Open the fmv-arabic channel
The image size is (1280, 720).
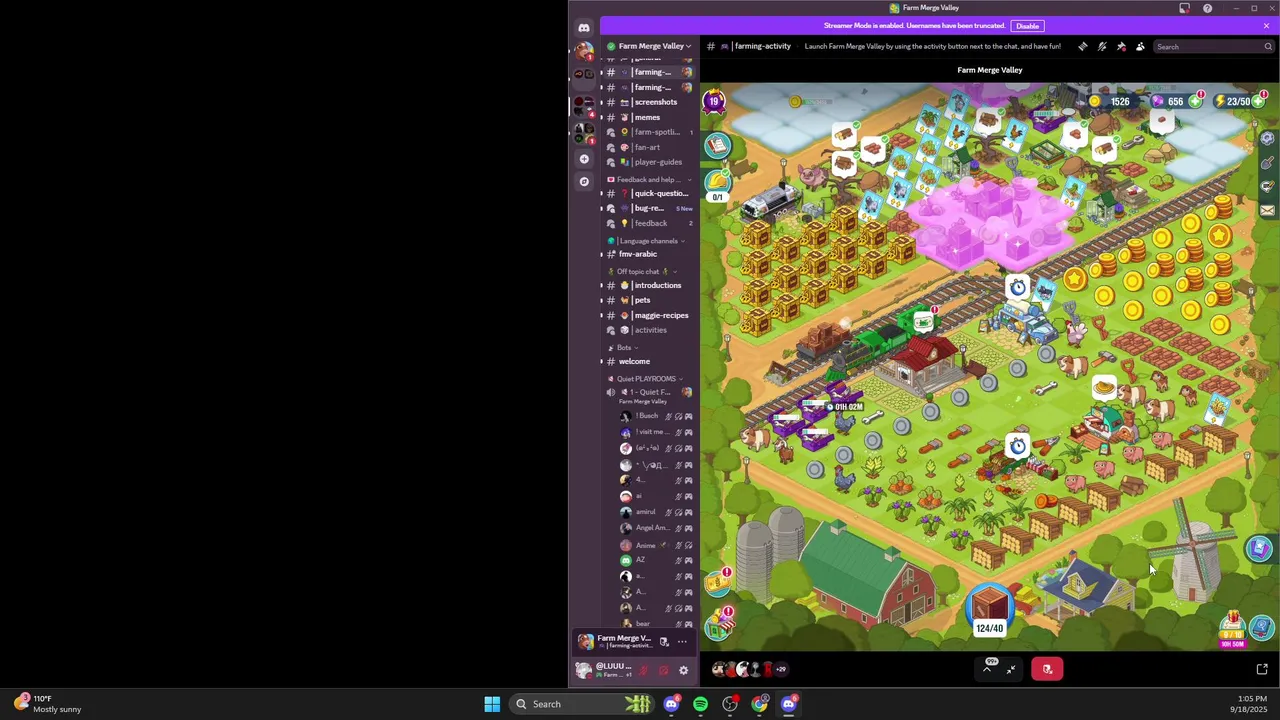[x=647, y=254]
